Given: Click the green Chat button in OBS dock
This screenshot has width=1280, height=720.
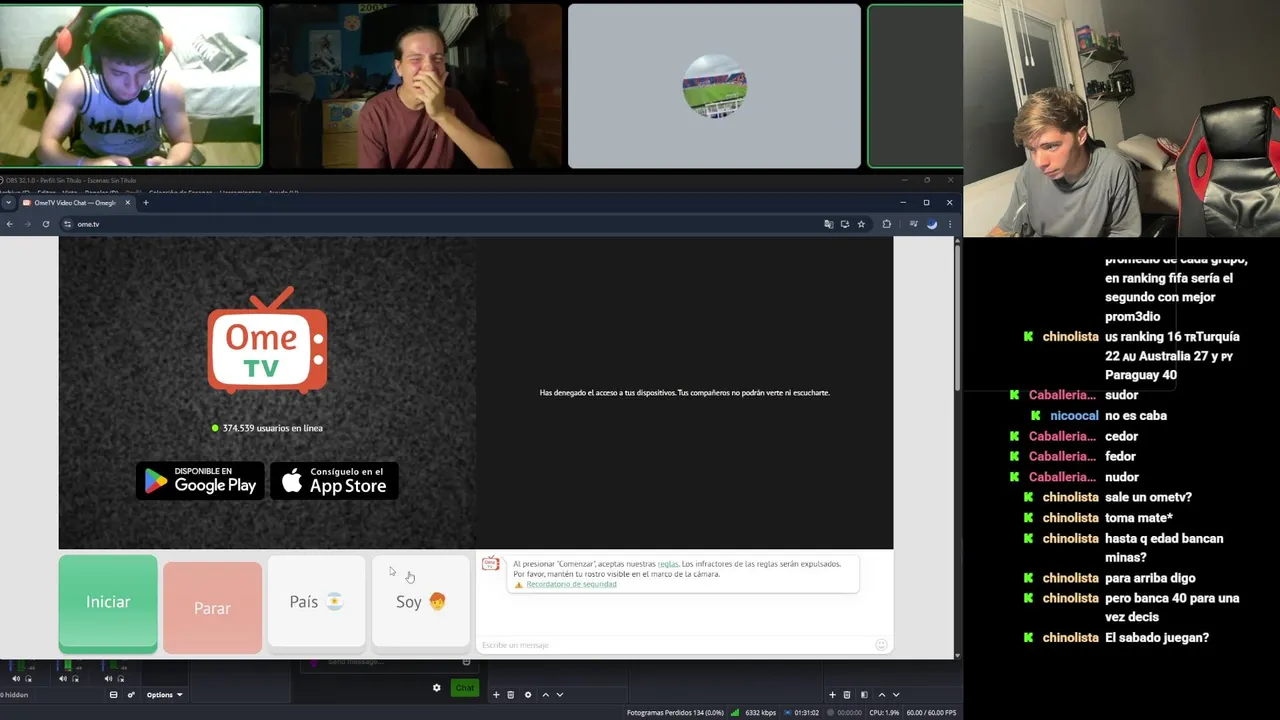Looking at the screenshot, I should click(x=465, y=688).
